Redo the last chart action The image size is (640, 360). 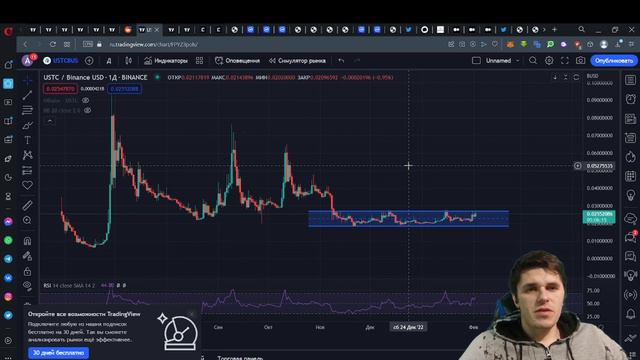point(357,60)
